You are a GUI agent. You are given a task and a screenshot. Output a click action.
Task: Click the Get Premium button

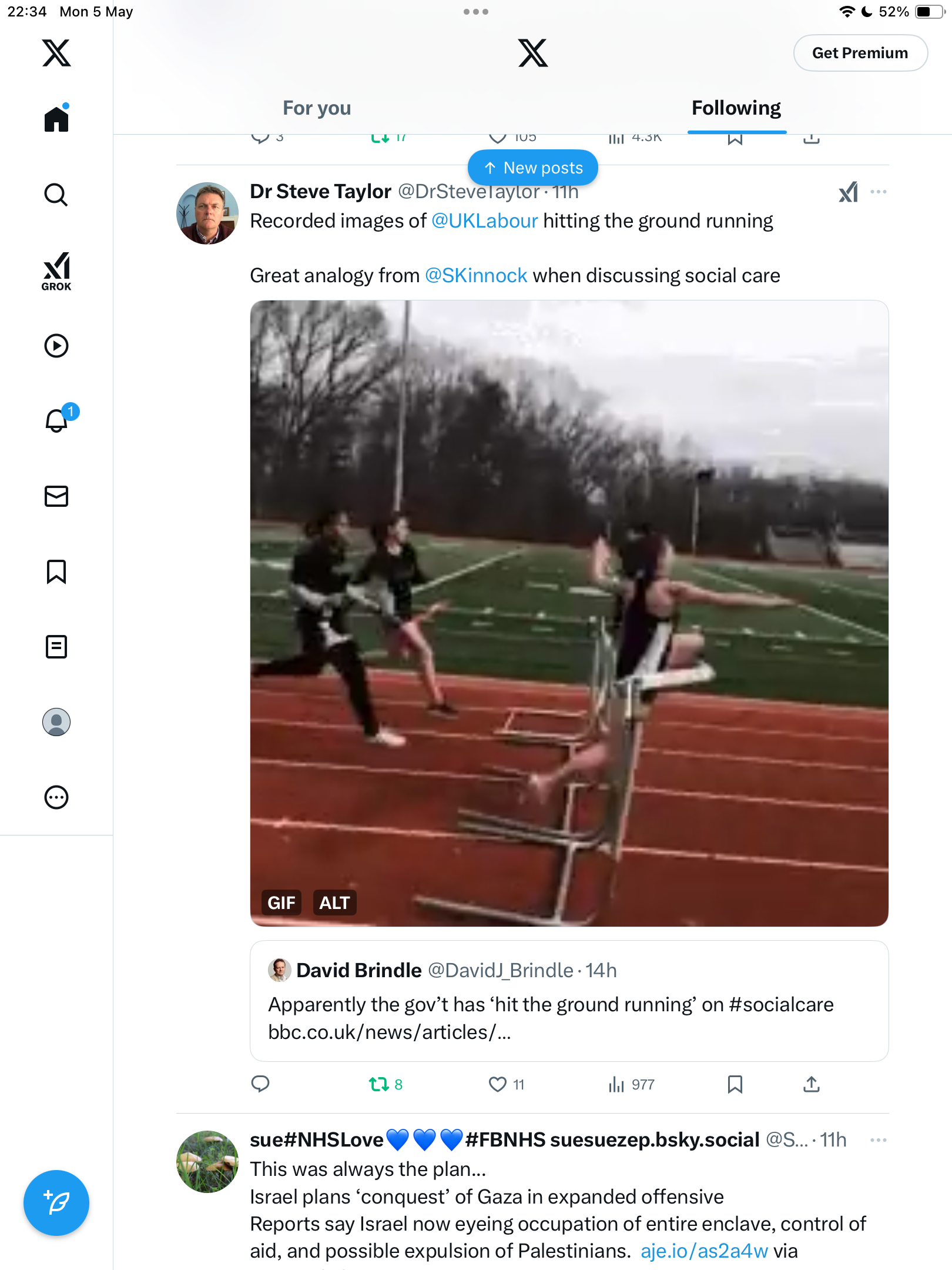[x=860, y=53]
